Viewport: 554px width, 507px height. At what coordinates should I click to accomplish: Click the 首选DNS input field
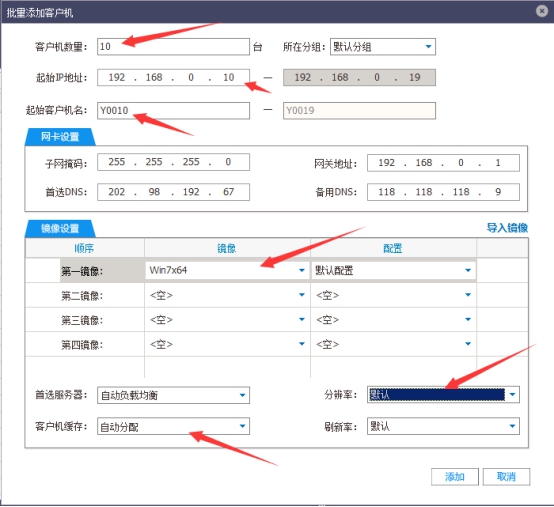[173, 192]
